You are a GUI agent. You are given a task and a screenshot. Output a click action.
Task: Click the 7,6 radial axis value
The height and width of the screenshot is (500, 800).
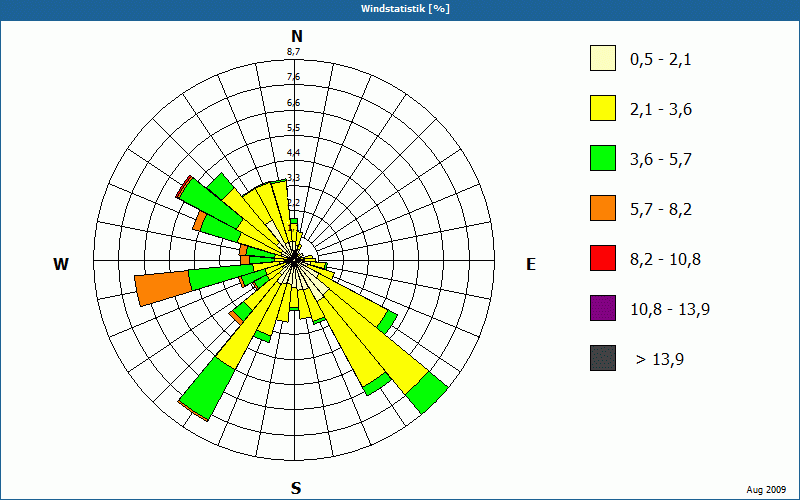(293, 77)
